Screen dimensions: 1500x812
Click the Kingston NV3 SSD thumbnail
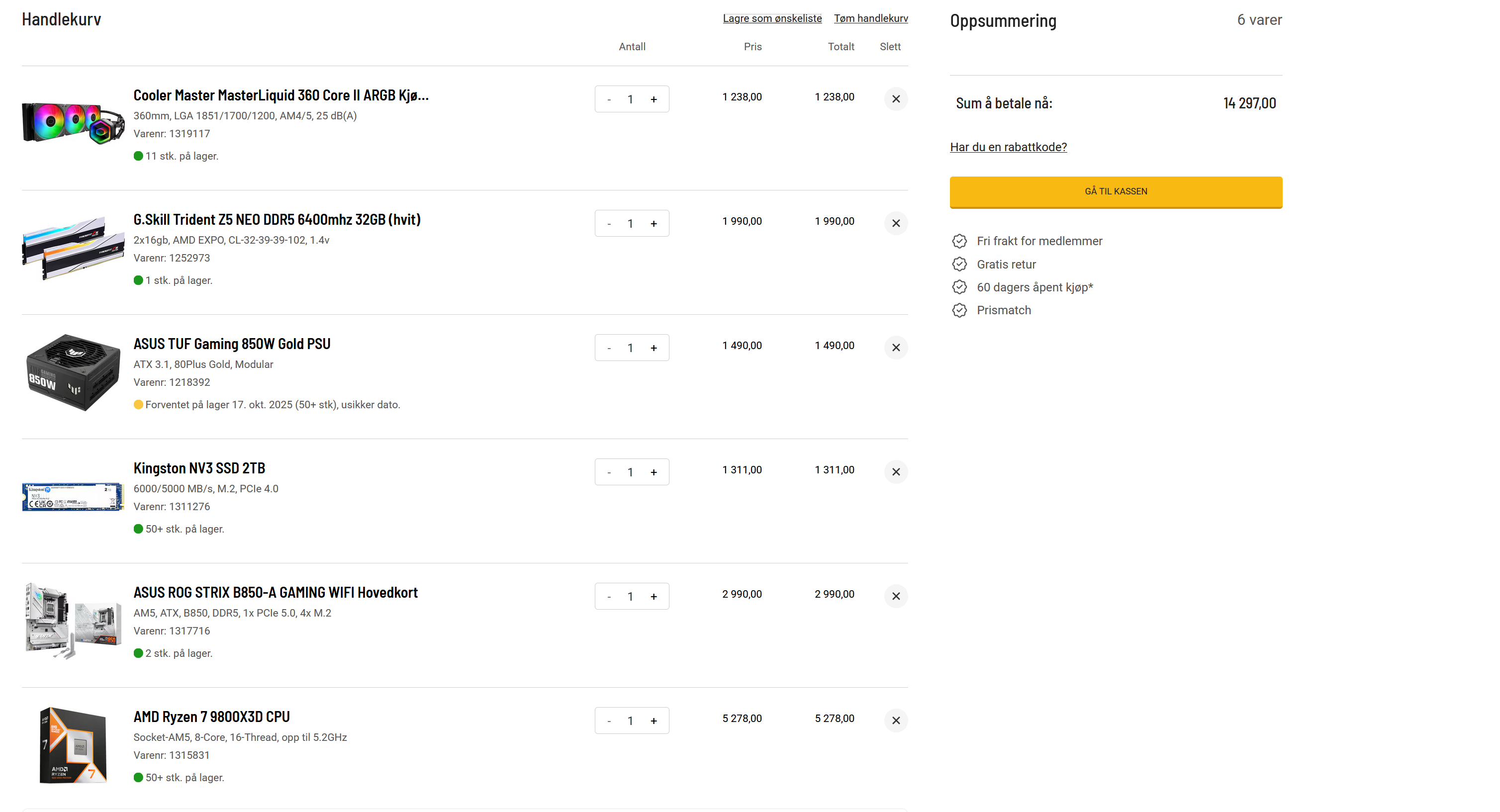[x=73, y=497]
